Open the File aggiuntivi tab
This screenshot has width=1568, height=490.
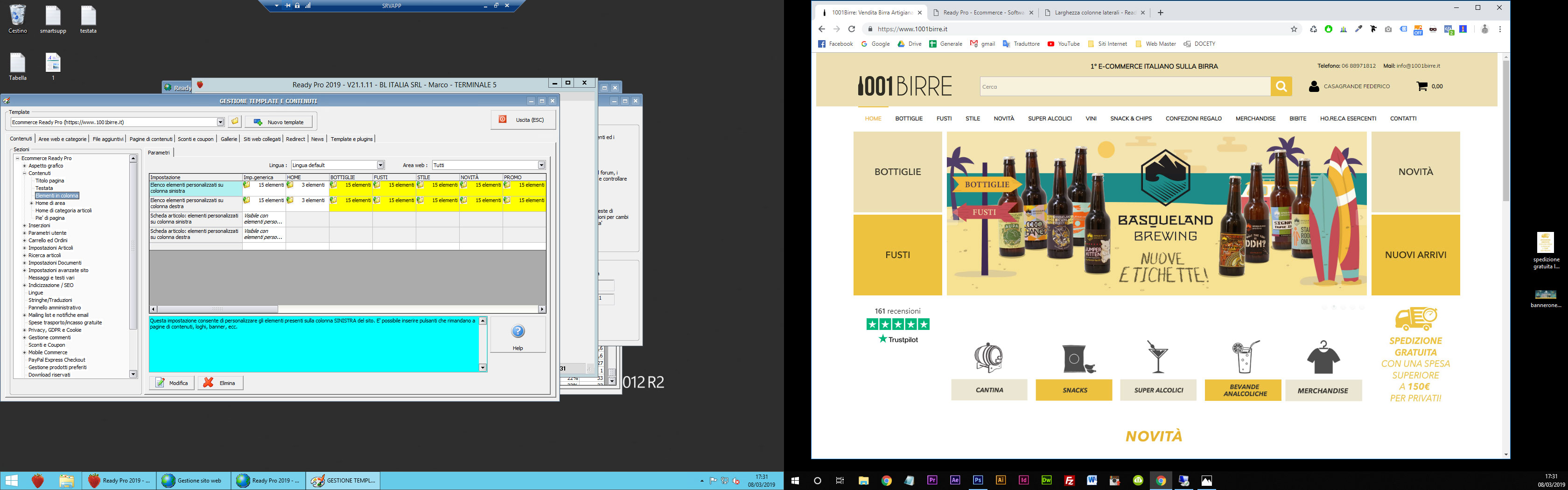coord(108,139)
